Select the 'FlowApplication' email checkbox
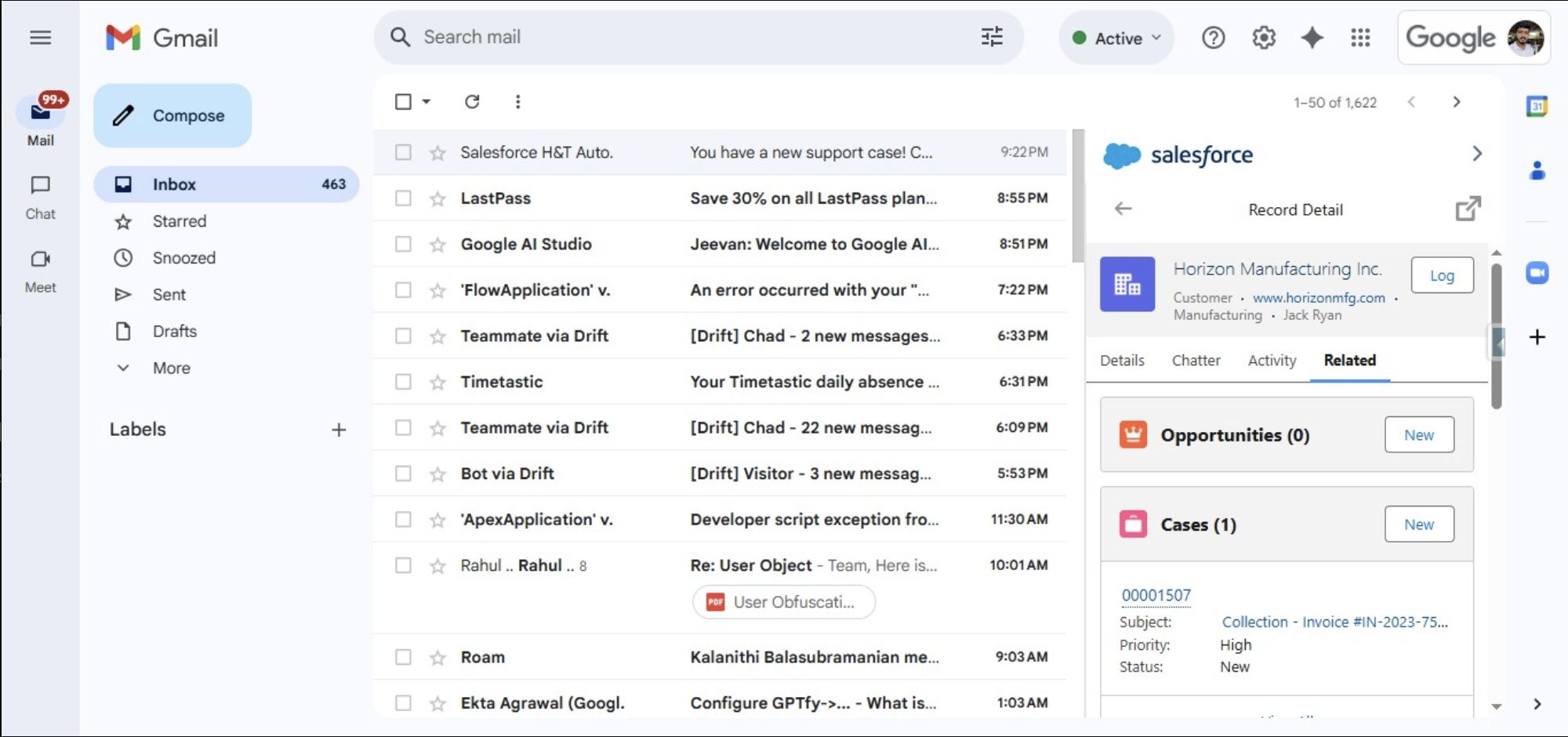 point(403,290)
